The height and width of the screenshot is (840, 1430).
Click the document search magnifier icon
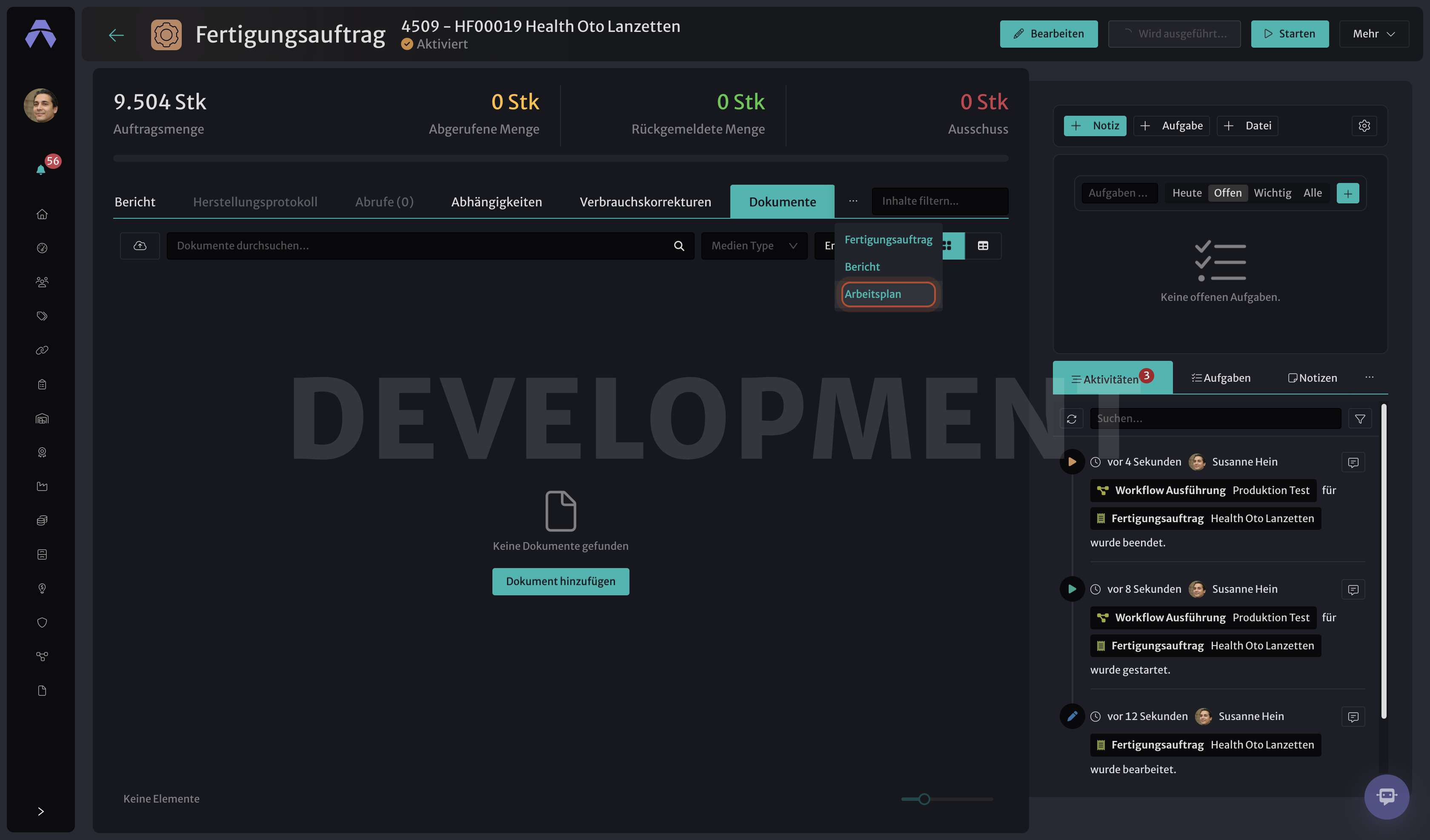pos(679,246)
